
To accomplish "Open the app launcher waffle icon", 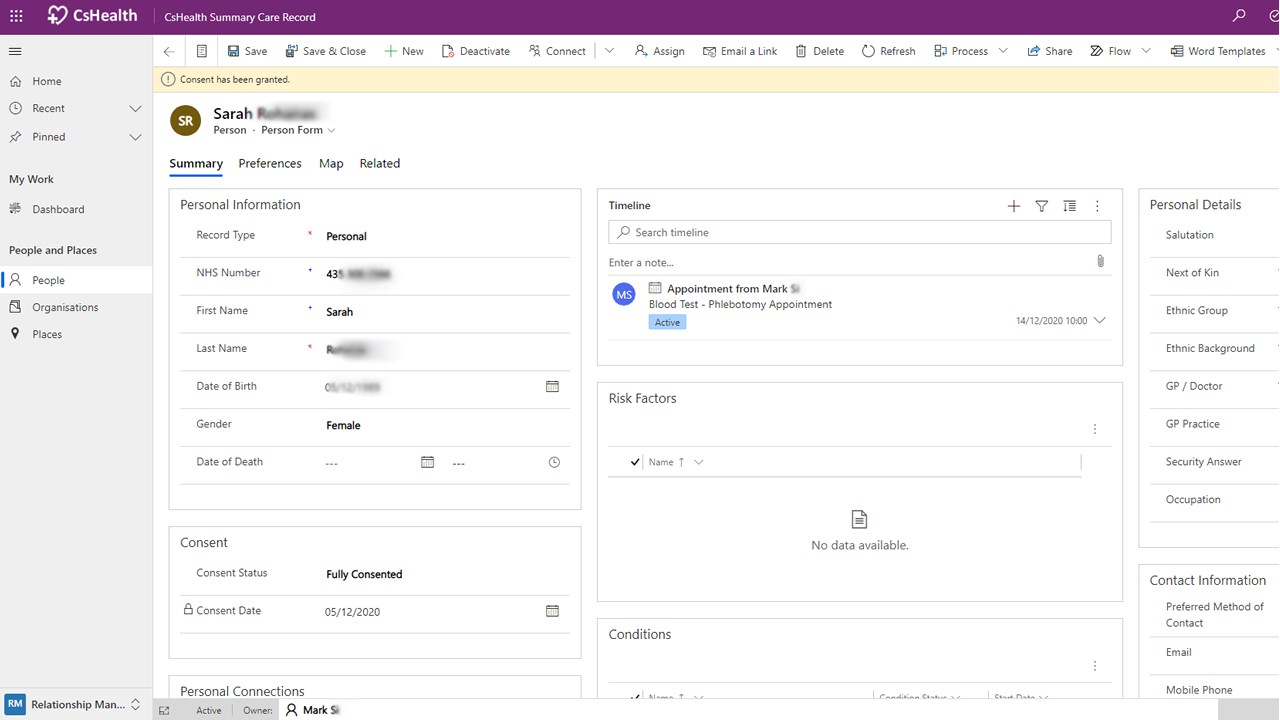I will coord(16,16).
